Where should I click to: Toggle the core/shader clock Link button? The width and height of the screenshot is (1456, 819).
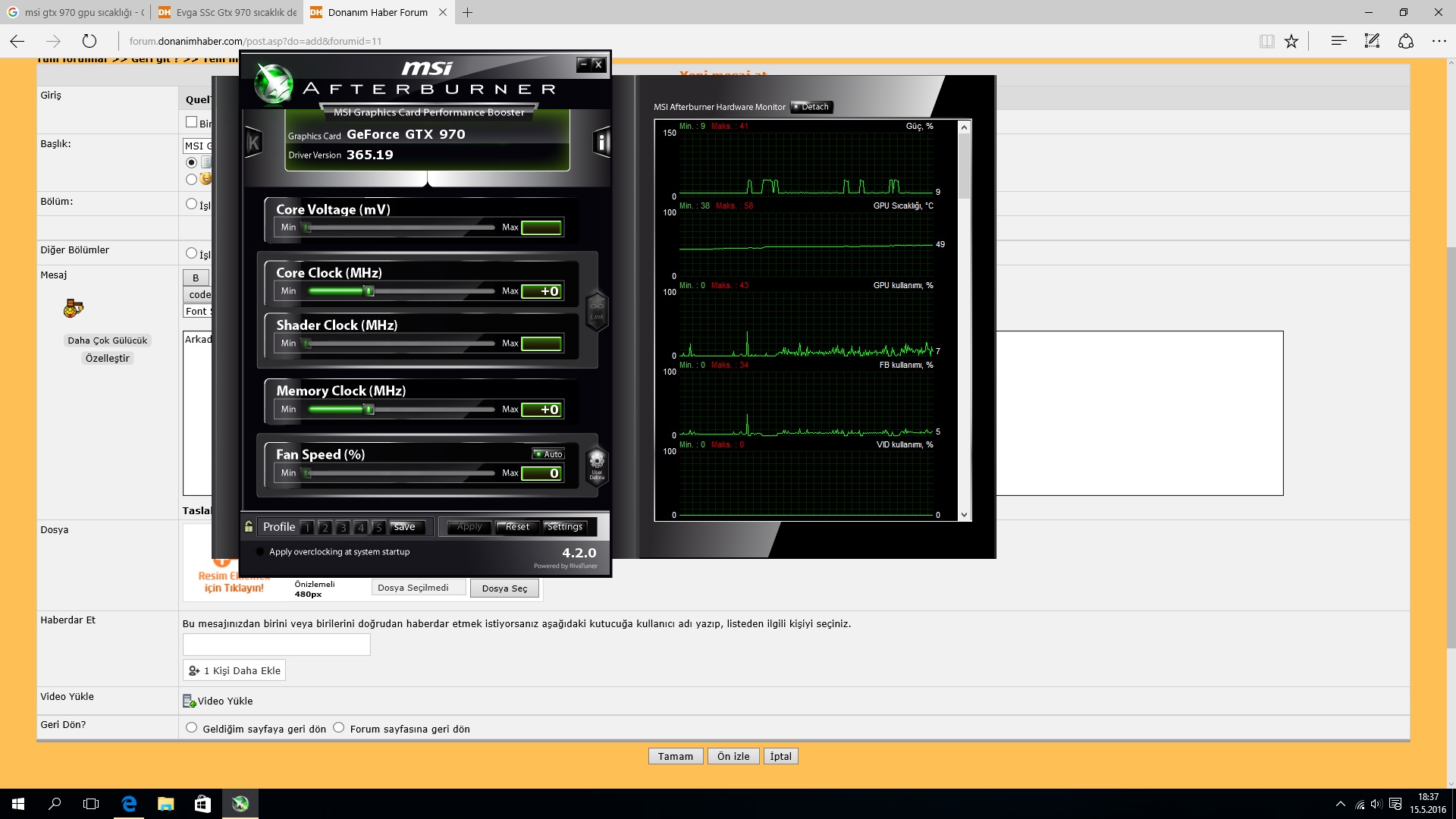point(597,311)
